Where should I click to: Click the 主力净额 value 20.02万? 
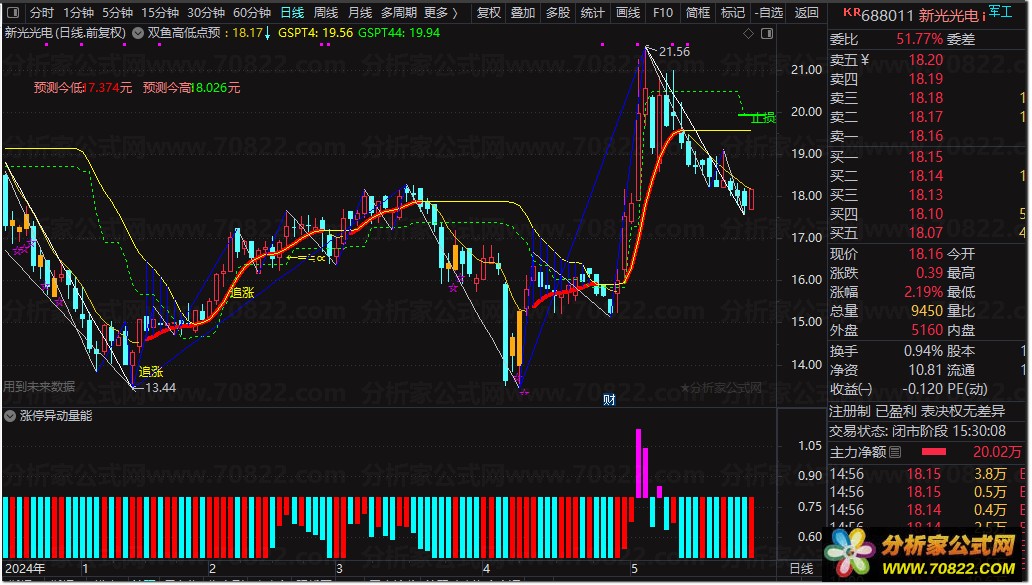(x=997, y=452)
